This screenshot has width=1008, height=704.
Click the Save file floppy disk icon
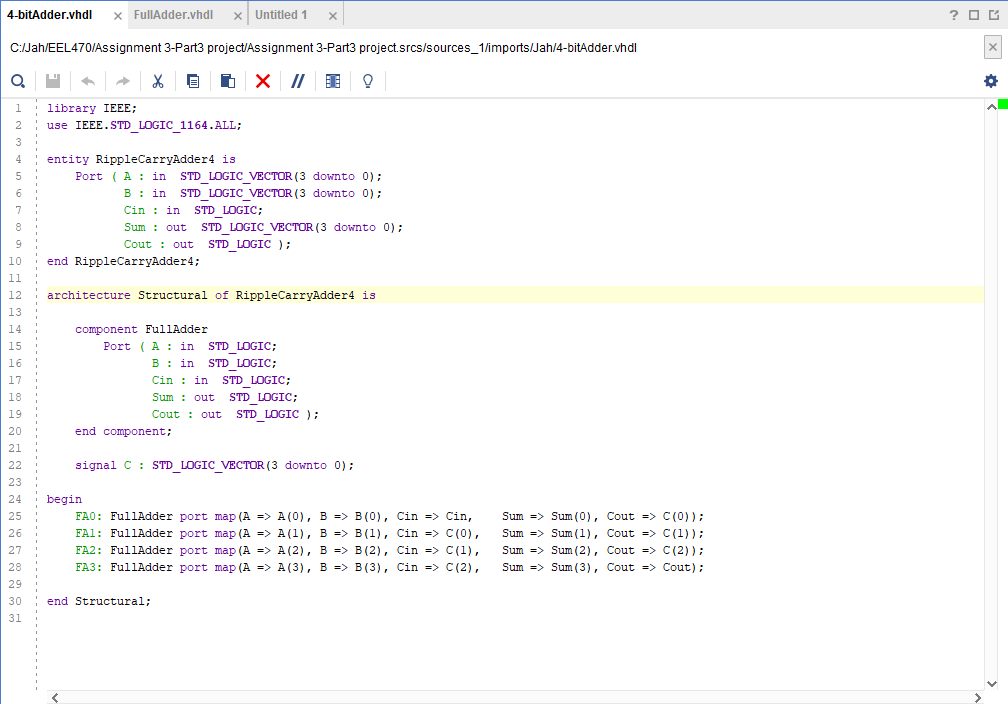(x=53, y=81)
